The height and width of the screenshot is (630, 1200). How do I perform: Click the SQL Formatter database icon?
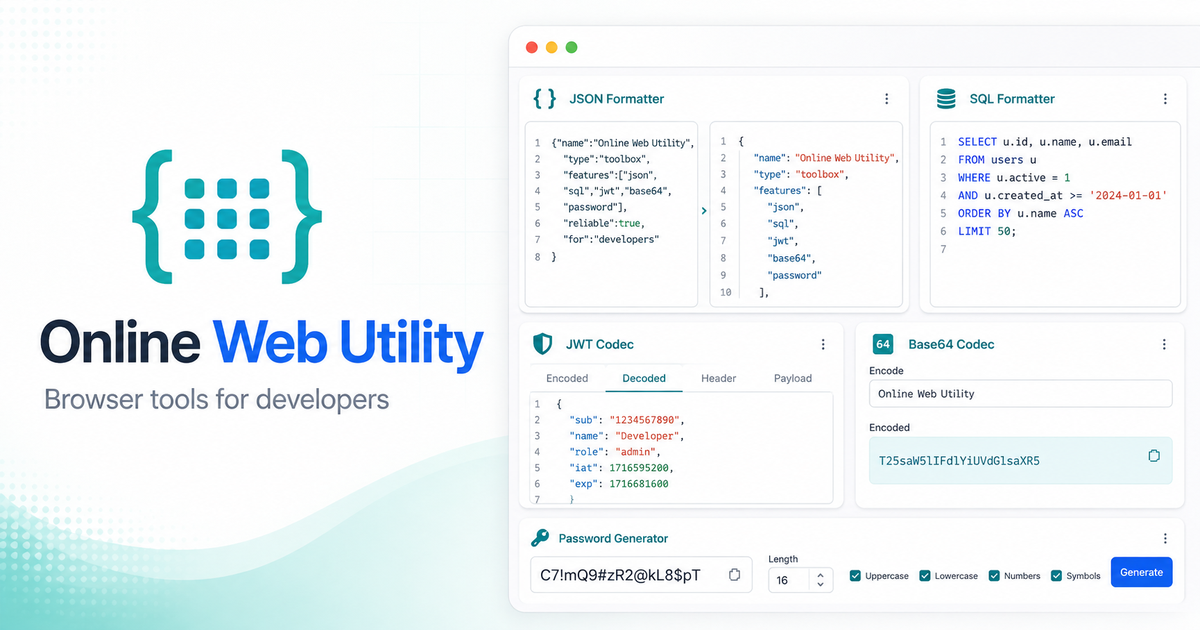coord(945,99)
